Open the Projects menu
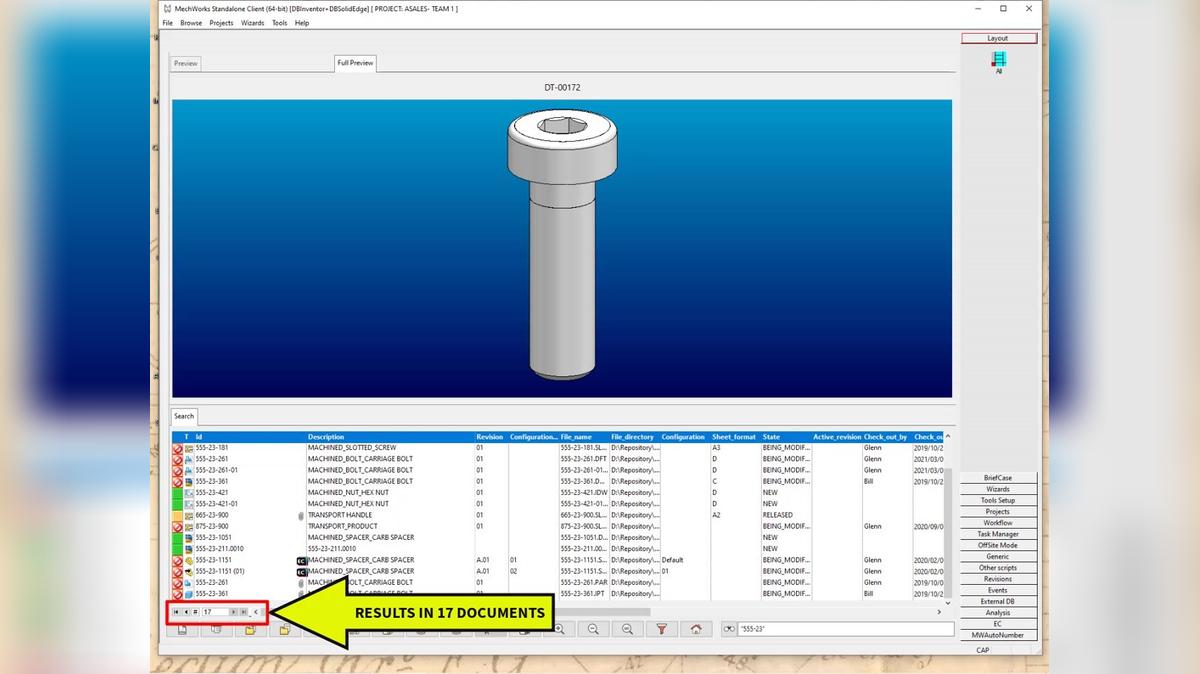 221,23
